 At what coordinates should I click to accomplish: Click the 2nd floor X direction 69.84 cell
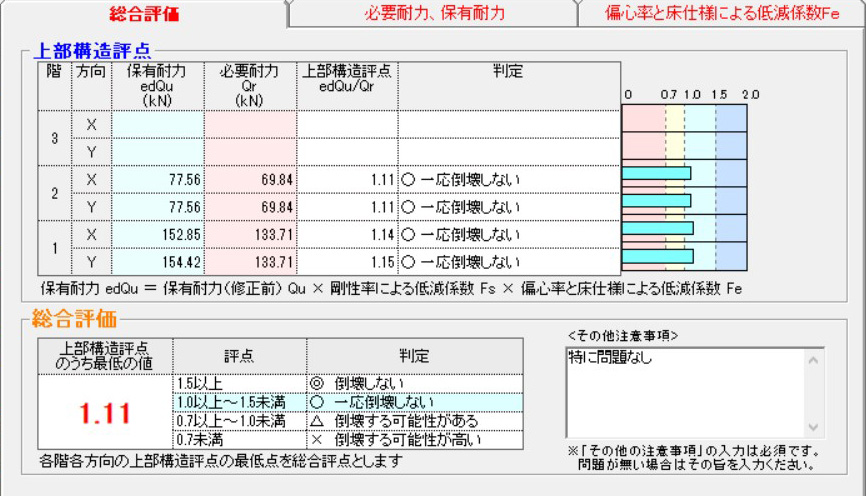[250, 180]
